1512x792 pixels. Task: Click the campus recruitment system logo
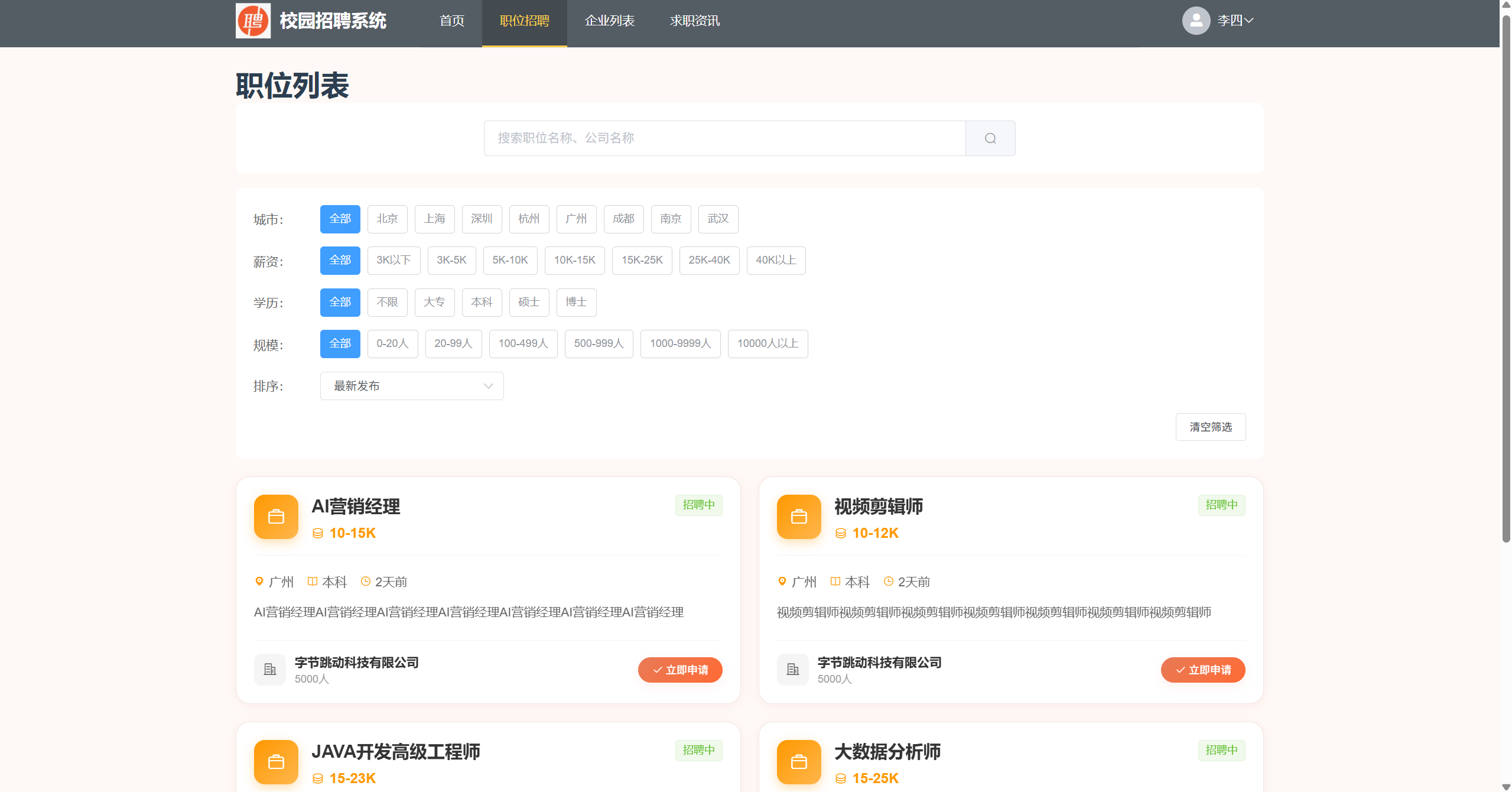tap(253, 21)
